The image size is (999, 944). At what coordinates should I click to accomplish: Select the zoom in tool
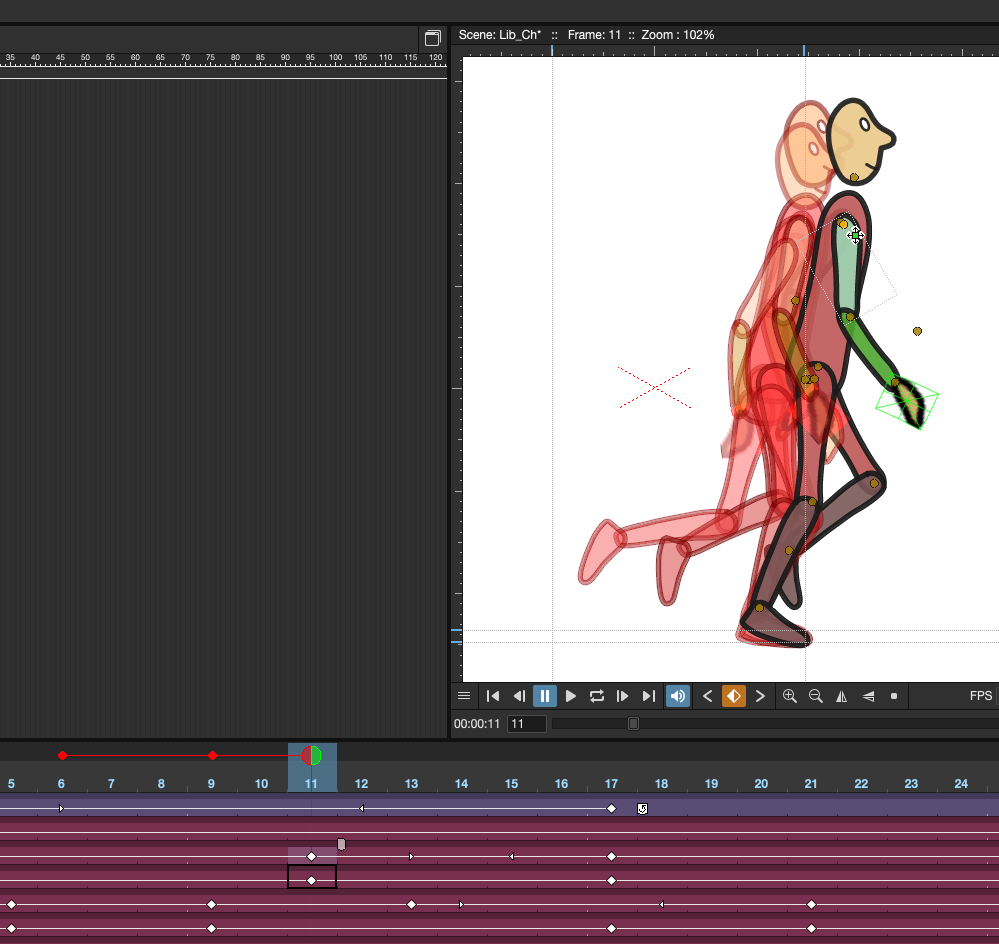click(790, 695)
